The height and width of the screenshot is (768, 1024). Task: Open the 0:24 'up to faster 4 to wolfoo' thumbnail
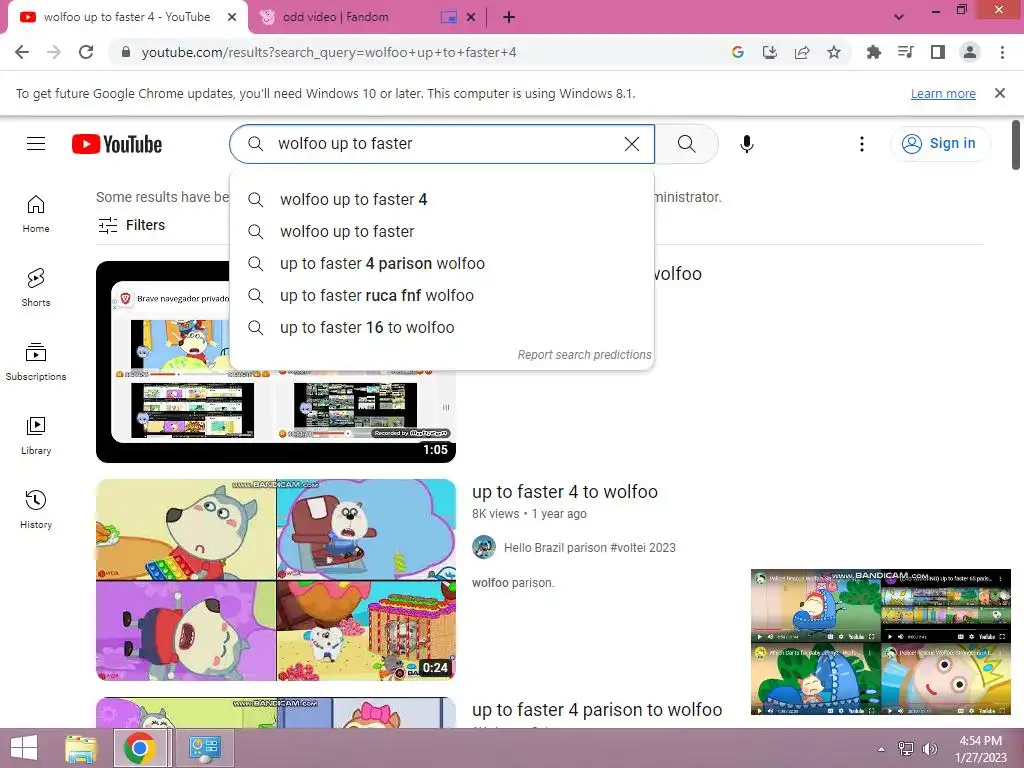tap(276, 580)
